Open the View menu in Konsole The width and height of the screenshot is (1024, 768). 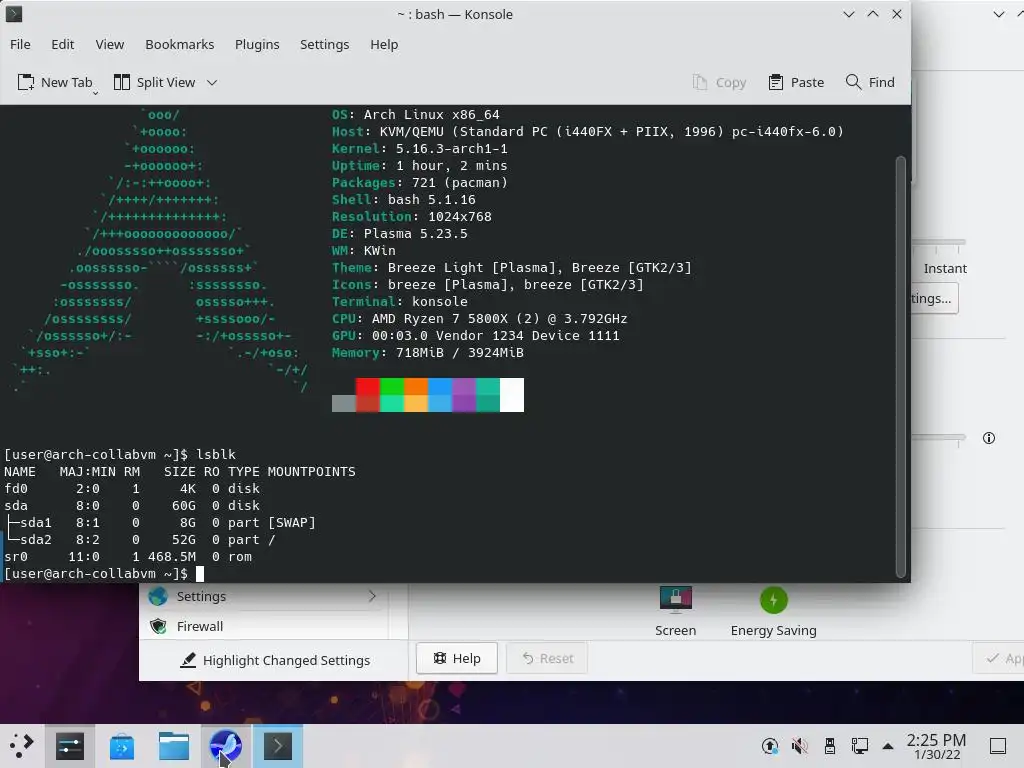tap(110, 44)
